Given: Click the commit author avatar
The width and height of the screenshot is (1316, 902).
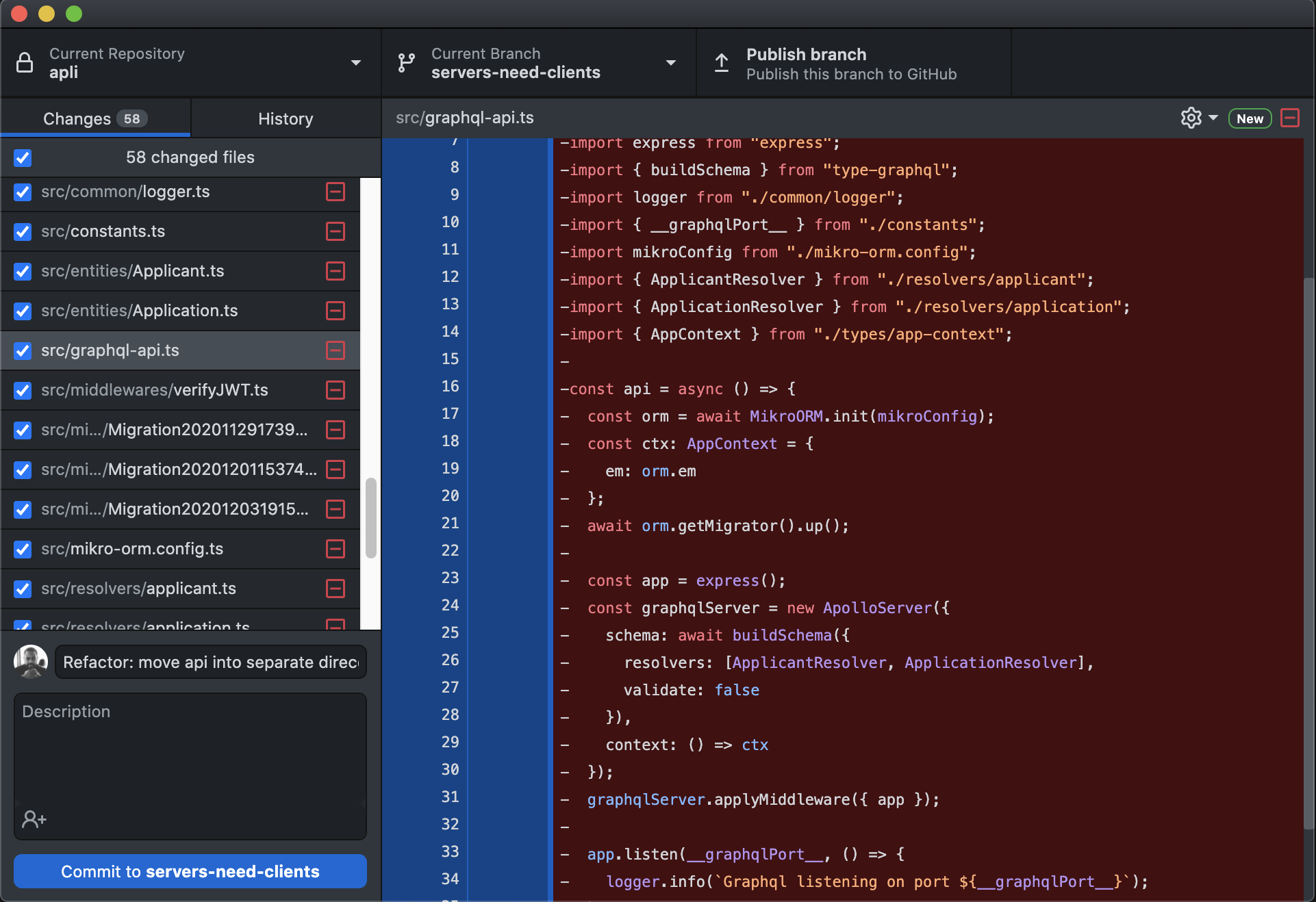Looking at the screenshot, I should (31, 662).
